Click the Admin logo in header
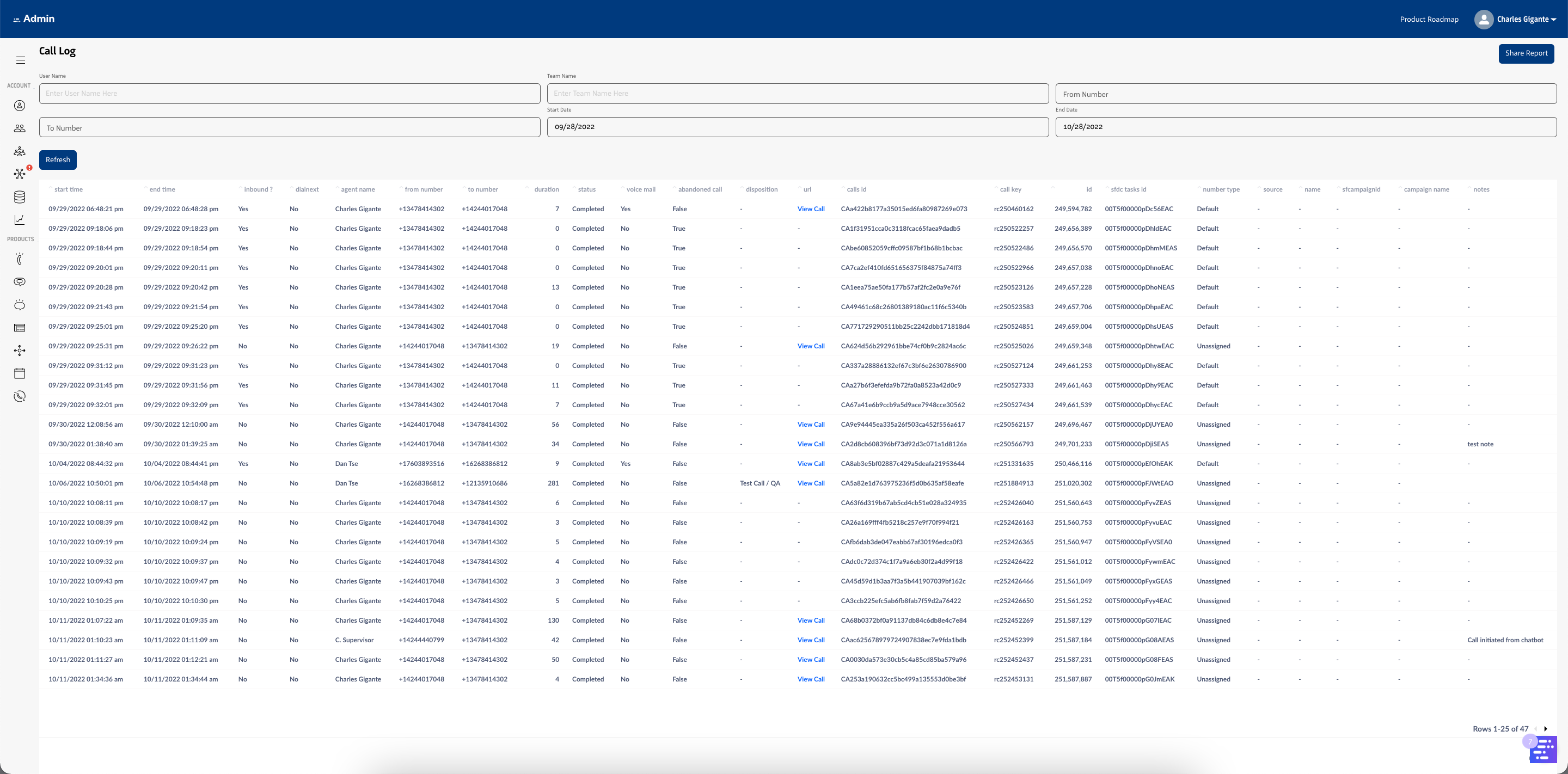 [x=34, y=19]
